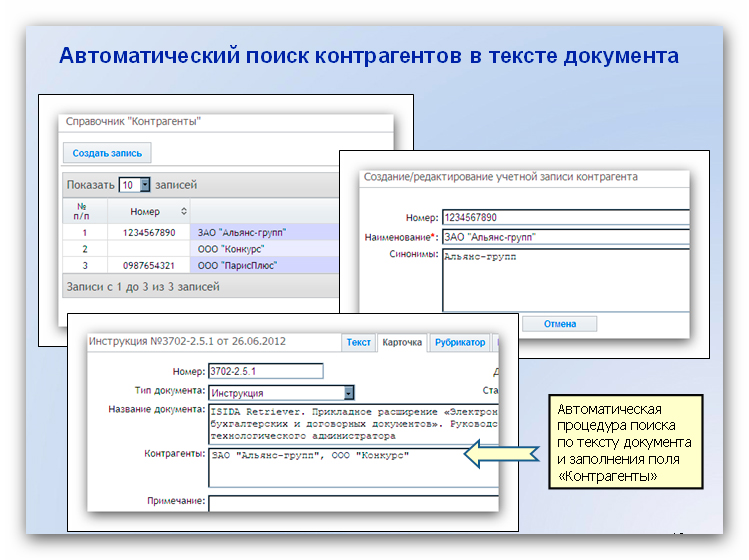Click the "Контрагенты" text area
The image size is (749, 560).
(x=353, y=468)
